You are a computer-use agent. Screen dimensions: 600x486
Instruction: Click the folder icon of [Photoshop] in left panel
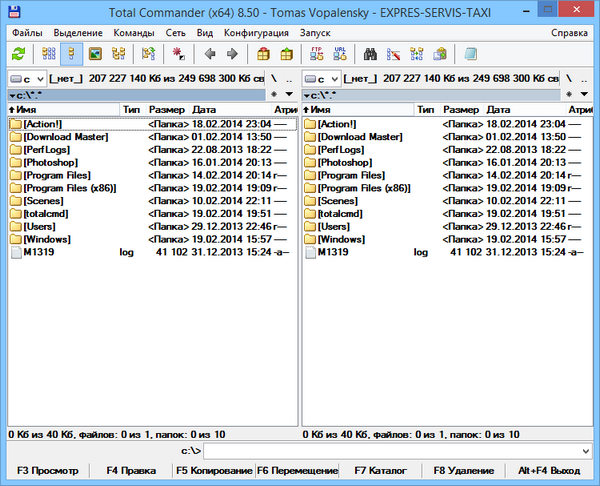pos(15,162)
